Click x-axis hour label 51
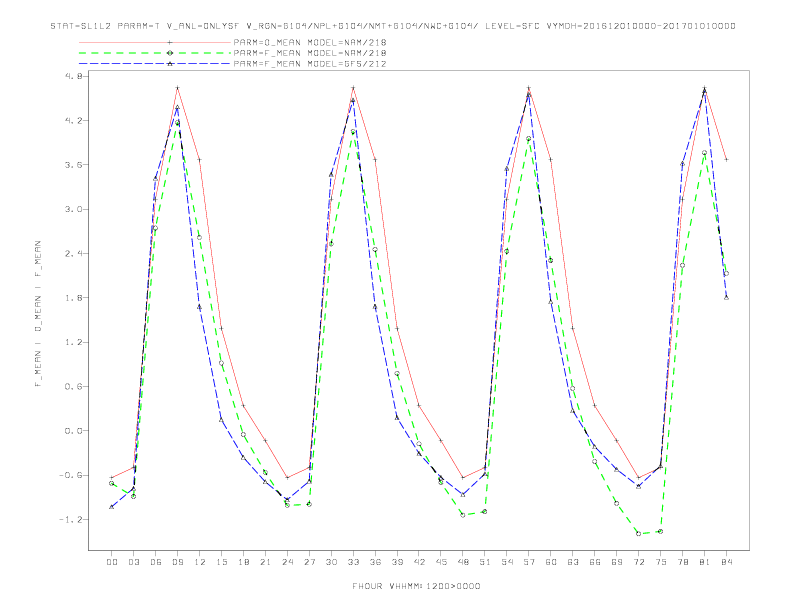792x612 pixels. [x=485, y=562]
